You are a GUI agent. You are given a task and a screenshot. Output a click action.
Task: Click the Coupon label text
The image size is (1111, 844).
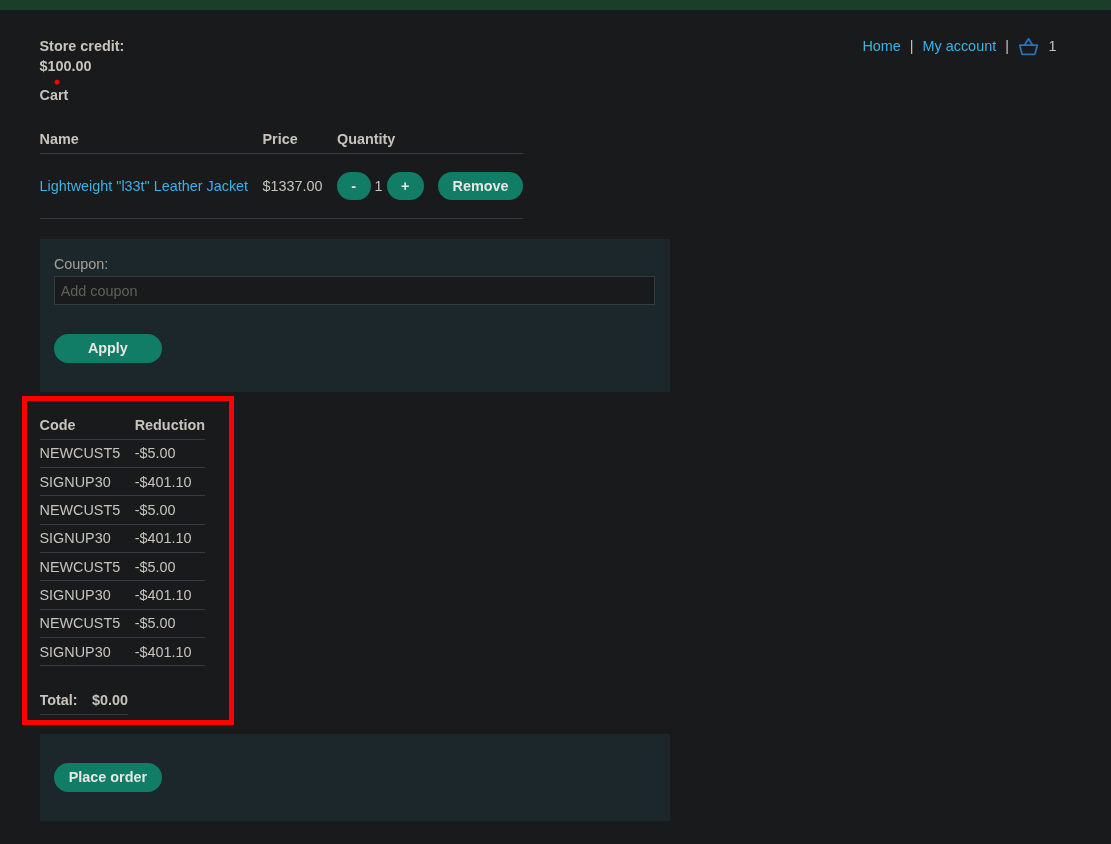(81, 264)
